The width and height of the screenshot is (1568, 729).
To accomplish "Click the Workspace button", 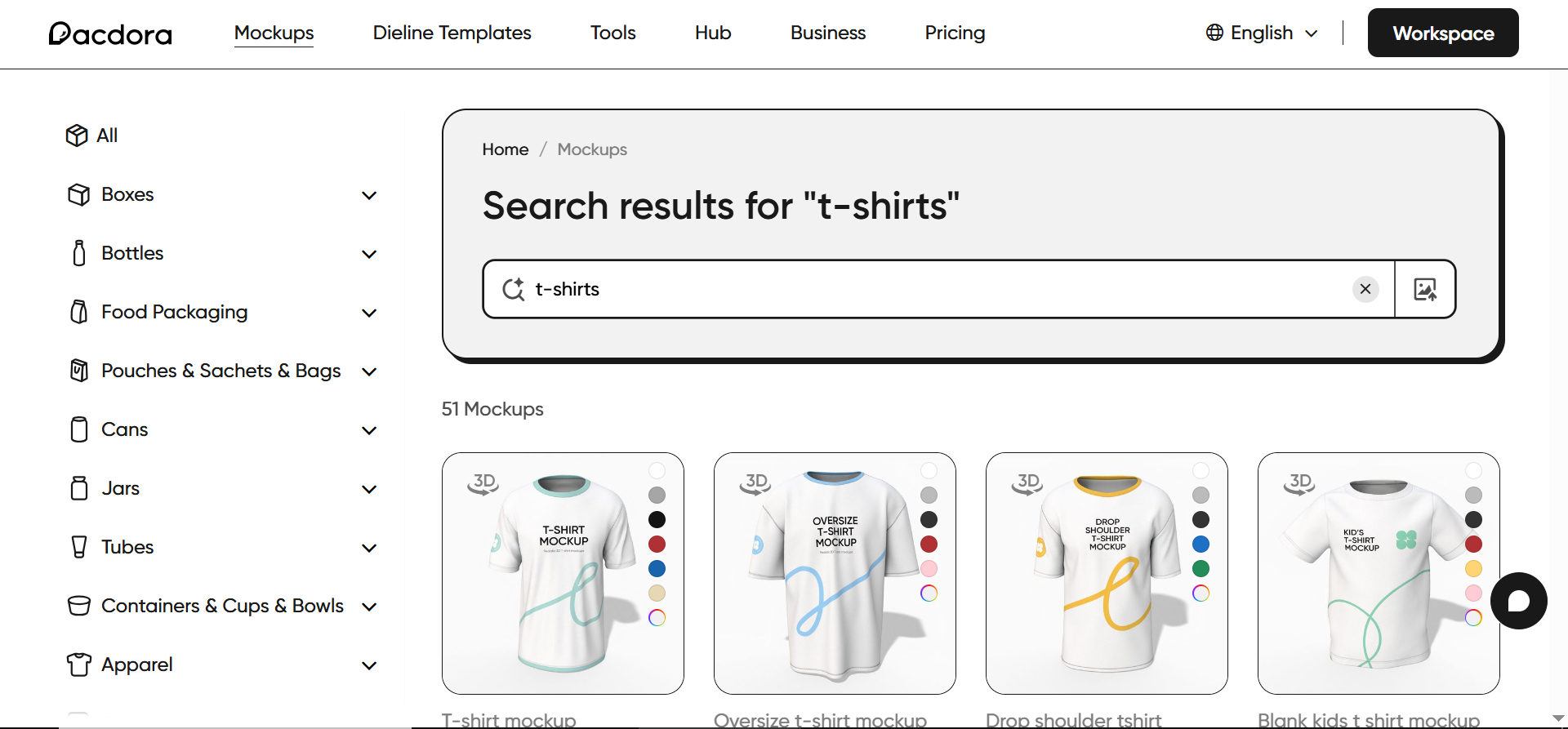I will pos(1443,33).
